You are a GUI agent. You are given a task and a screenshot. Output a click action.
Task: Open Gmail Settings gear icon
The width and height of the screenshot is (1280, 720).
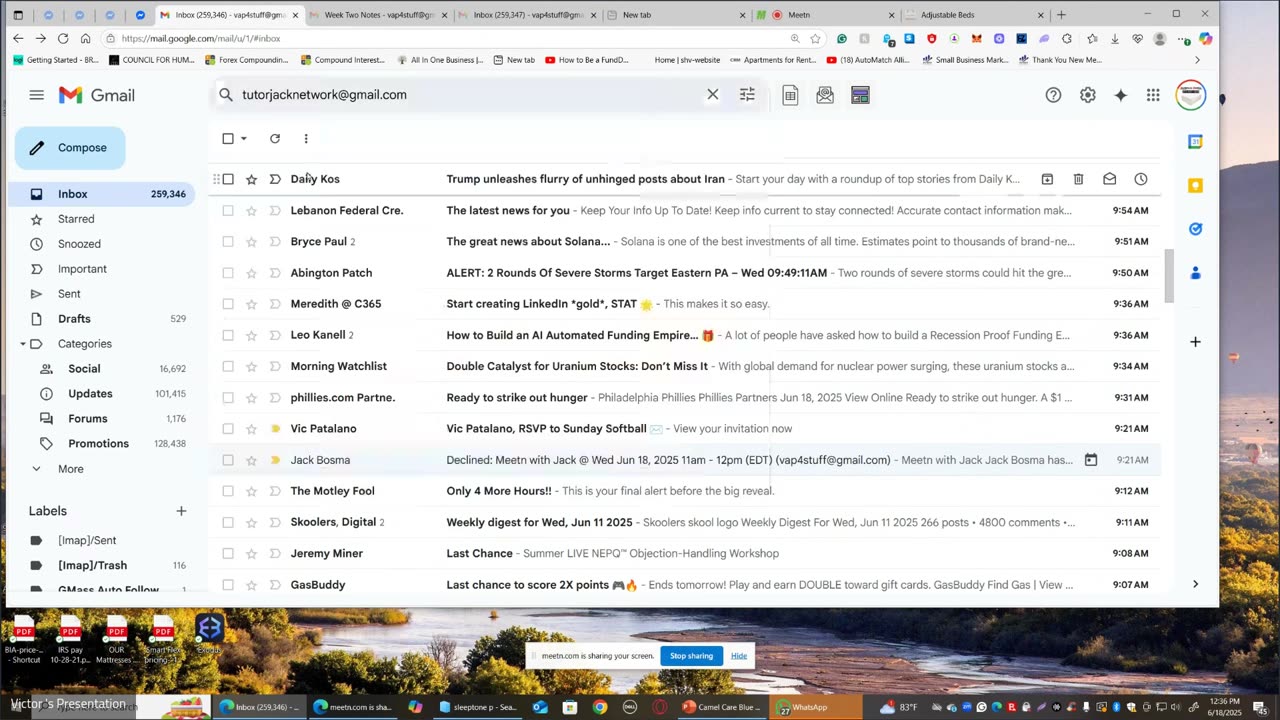tap(1087, 95)
